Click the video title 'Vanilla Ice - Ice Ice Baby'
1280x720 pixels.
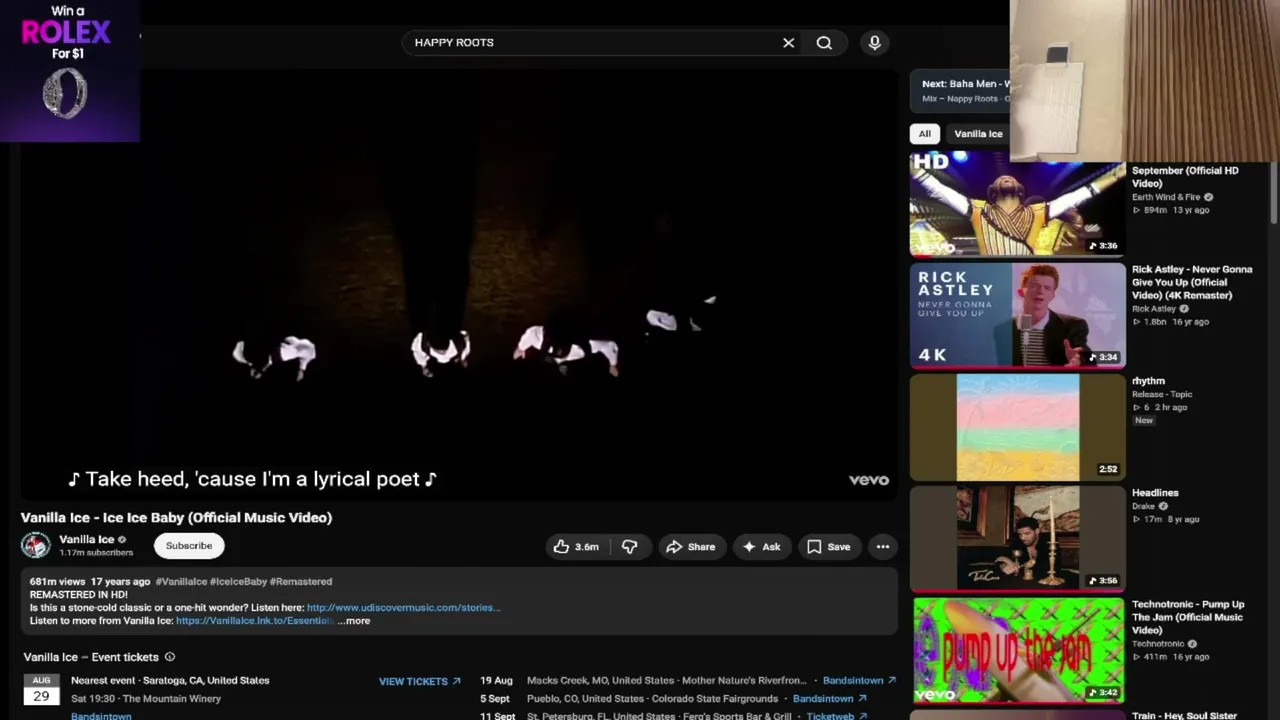point(176,518)
